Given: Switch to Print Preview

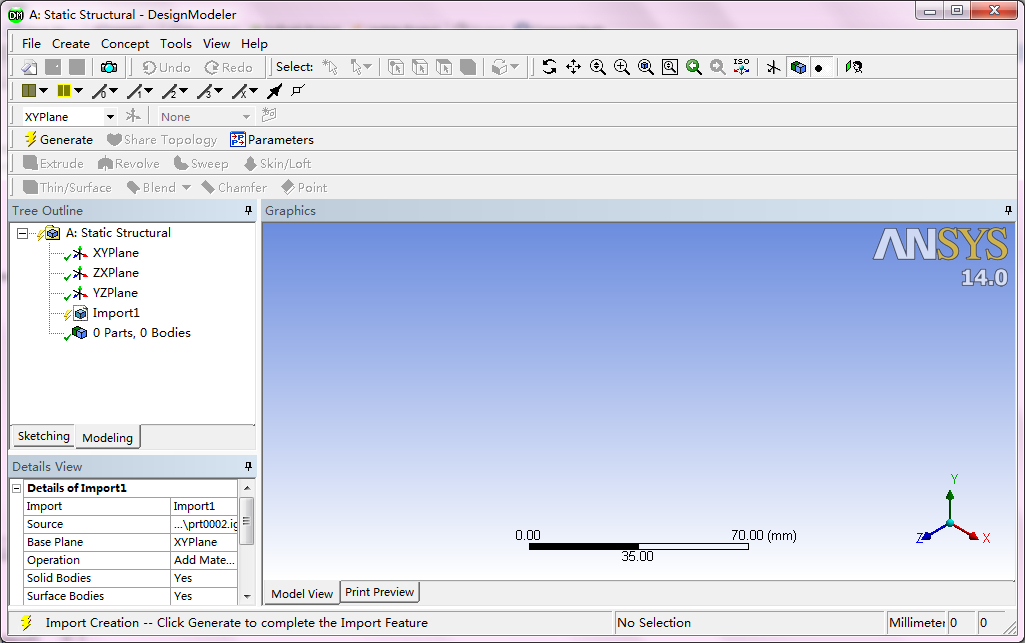Looking at the screenshot, I should (x=379, y=592).
